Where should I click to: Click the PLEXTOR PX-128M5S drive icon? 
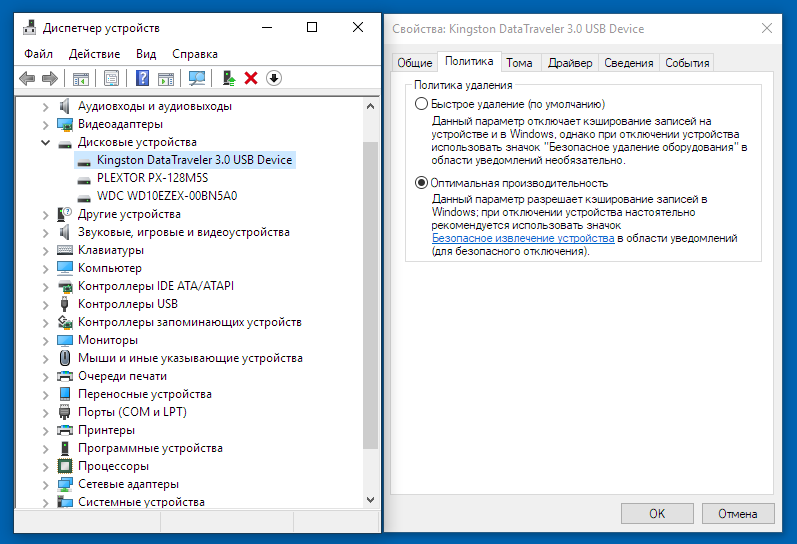84,179
